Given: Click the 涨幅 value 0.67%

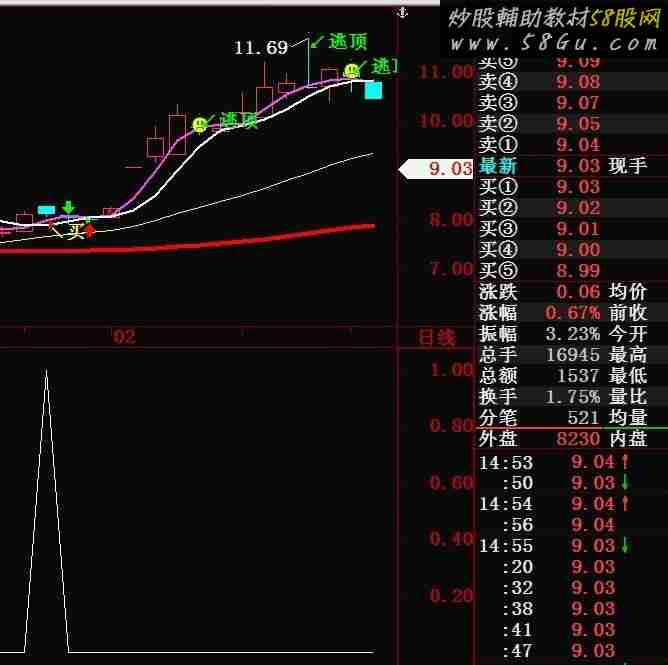Looking at the screenshot, I should point(573,313).
